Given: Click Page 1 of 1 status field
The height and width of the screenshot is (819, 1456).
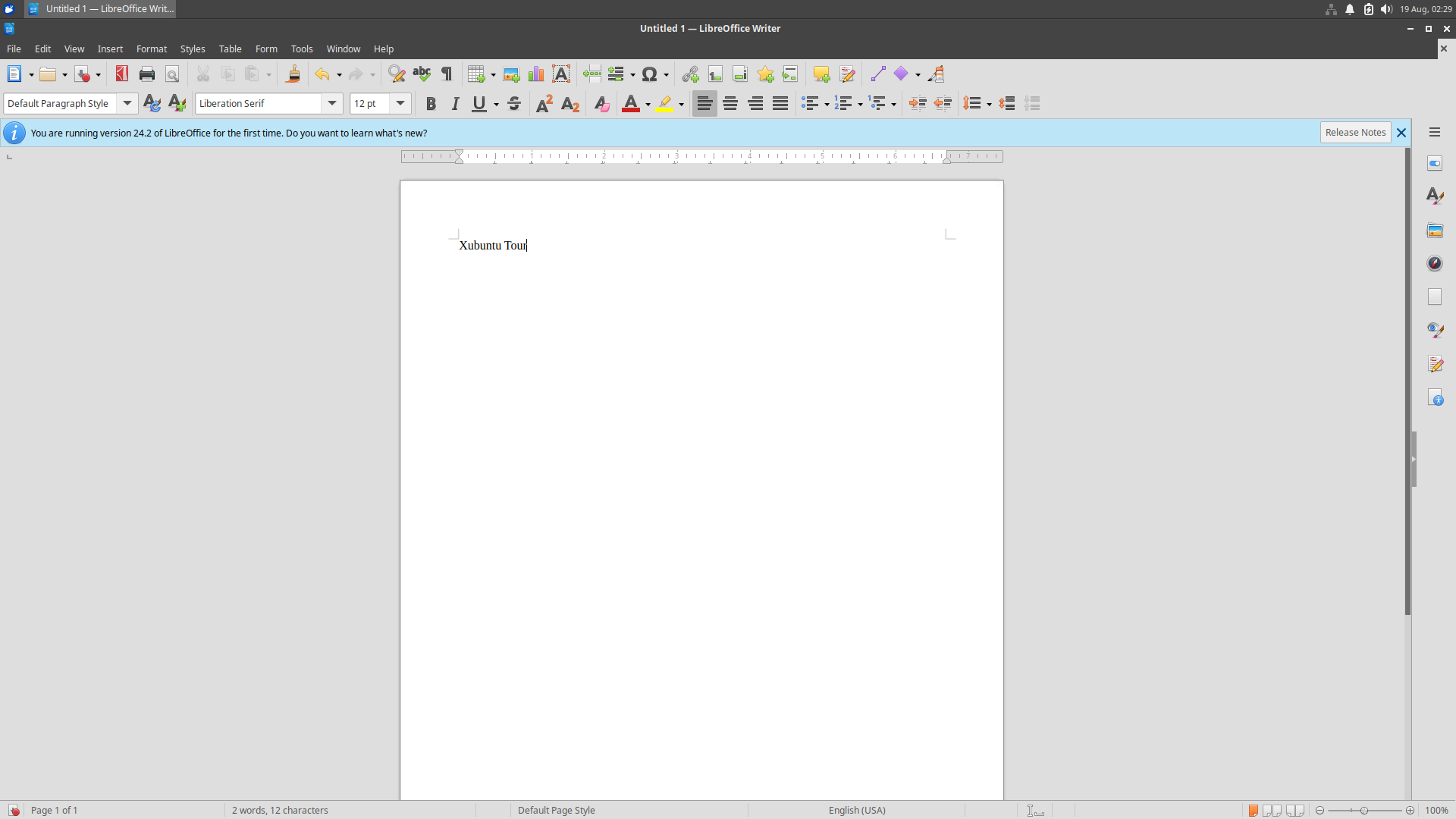Looking at the screenshot, I should [55, 810].
